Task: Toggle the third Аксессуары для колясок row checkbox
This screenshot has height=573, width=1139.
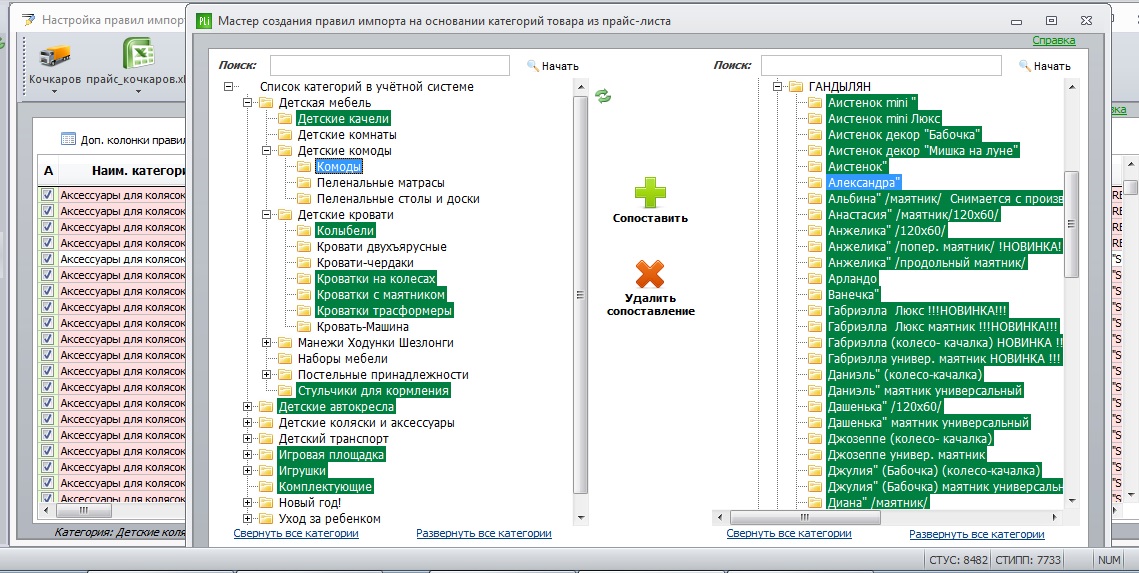Action: tap(47, 227)
